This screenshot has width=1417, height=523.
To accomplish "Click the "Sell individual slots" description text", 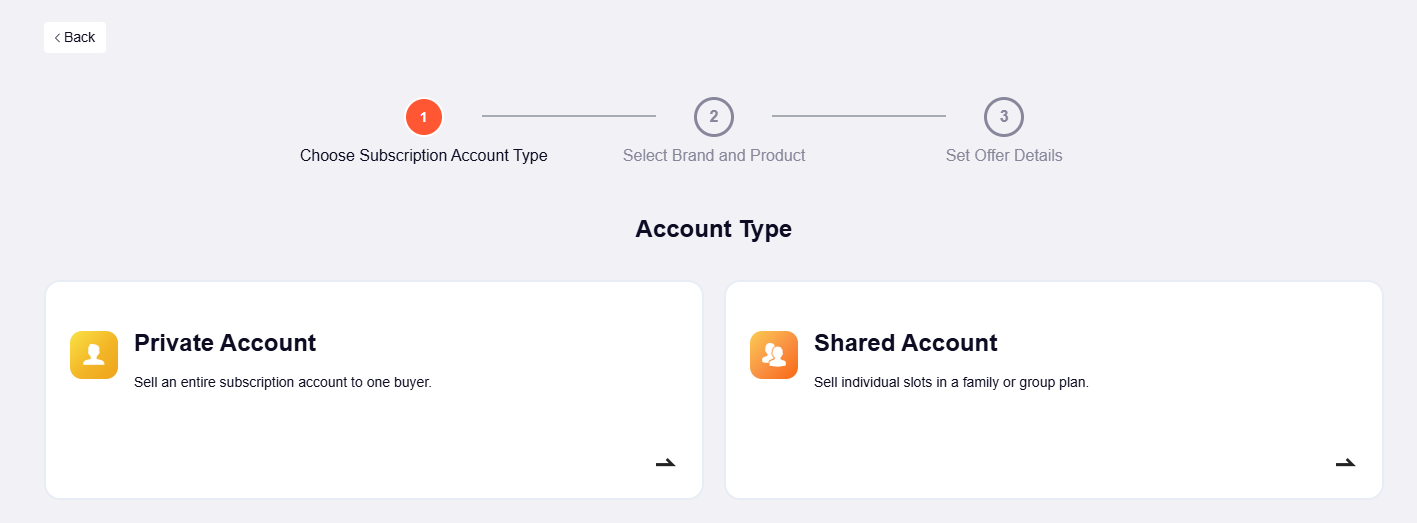I will click(x=951, y=382).
